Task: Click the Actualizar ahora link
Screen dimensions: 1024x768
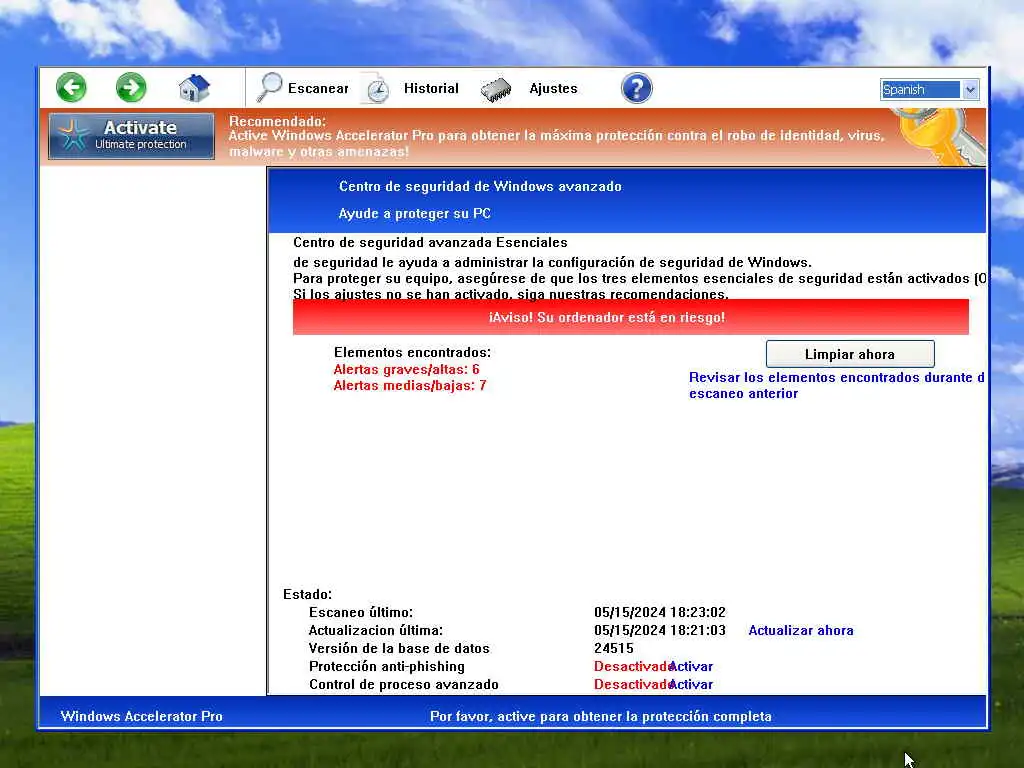Action: click(801, 630)
